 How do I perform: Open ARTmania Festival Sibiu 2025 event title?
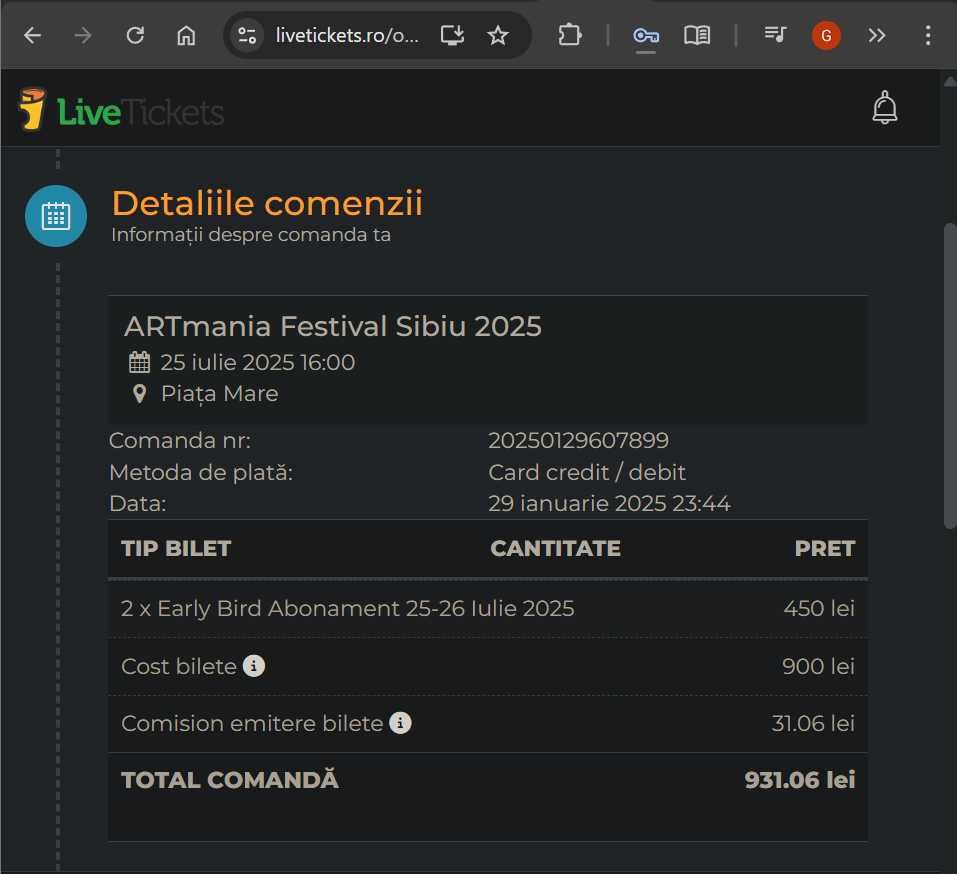pos(333,327)
